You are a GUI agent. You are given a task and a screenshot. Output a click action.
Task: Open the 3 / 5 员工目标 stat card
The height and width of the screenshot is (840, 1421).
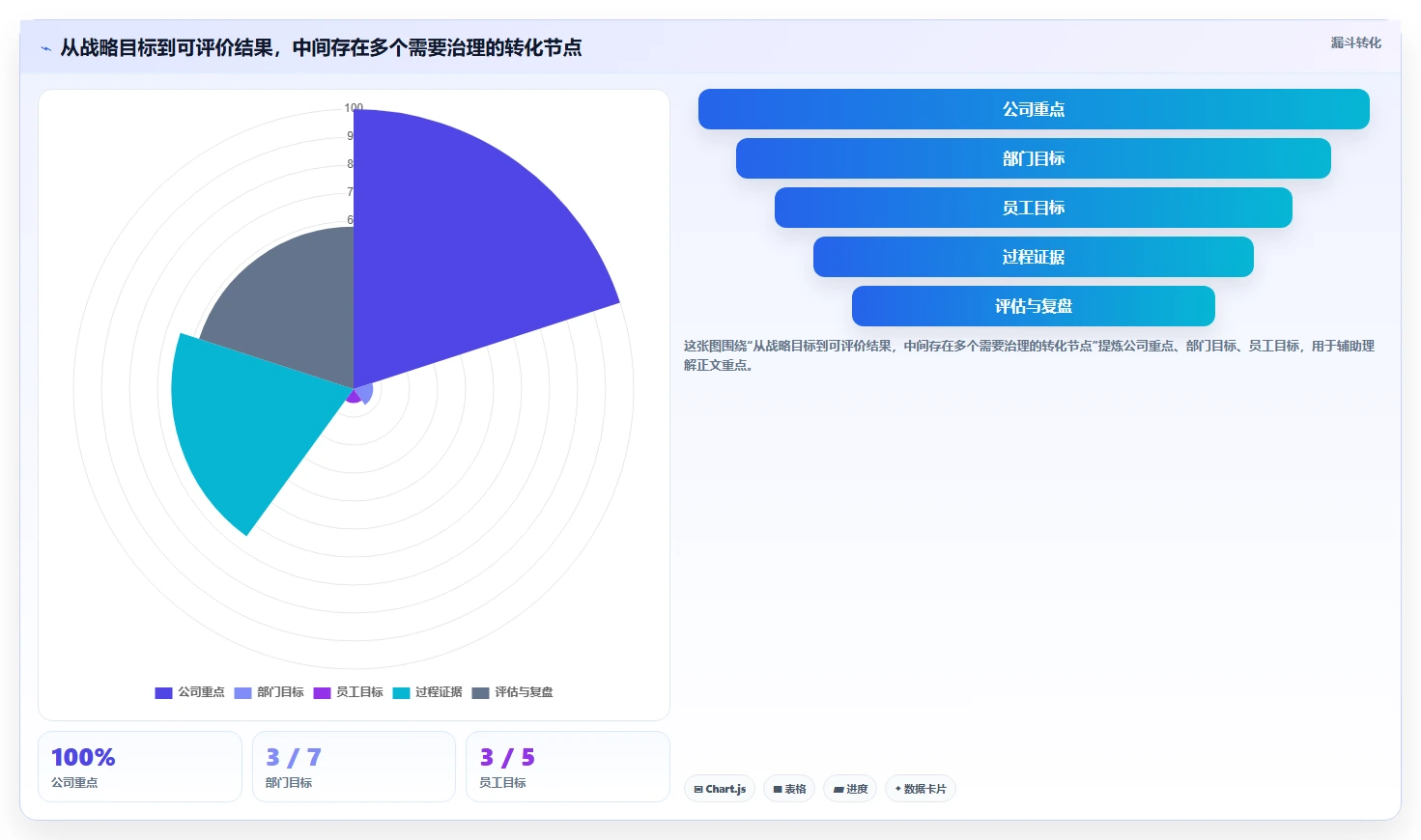coord(568,767)
